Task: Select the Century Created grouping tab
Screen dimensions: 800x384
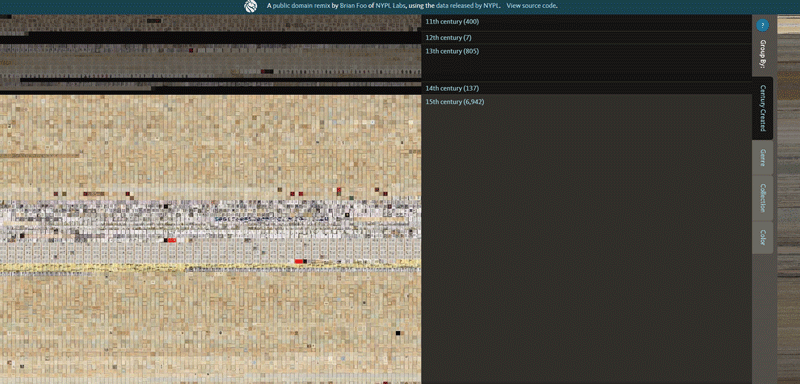Action: point(763,108)
